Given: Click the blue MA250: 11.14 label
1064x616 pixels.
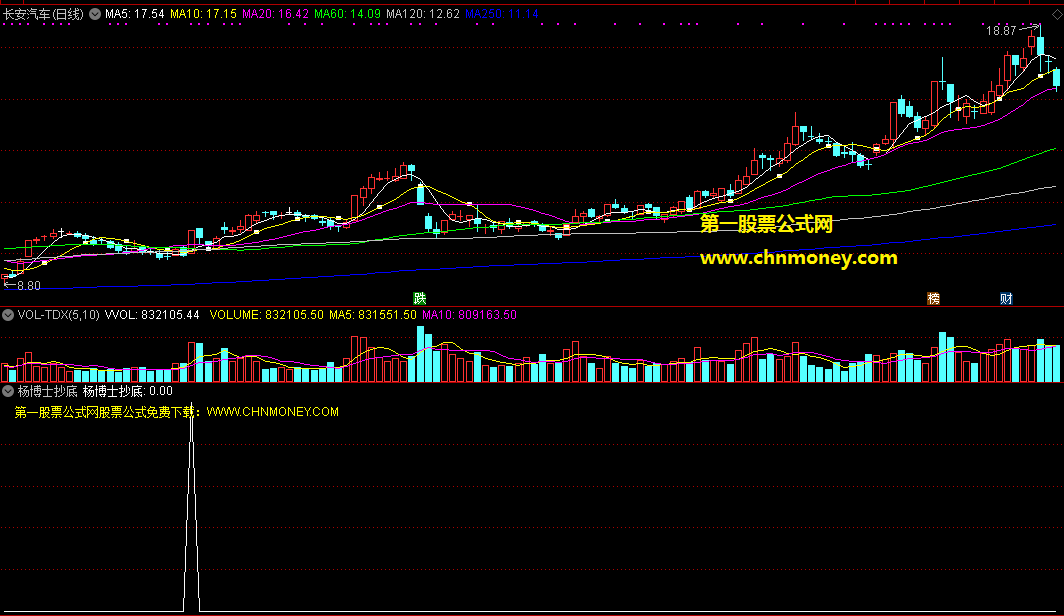Looking at the screenshot, I should click(x=501, y=14).
